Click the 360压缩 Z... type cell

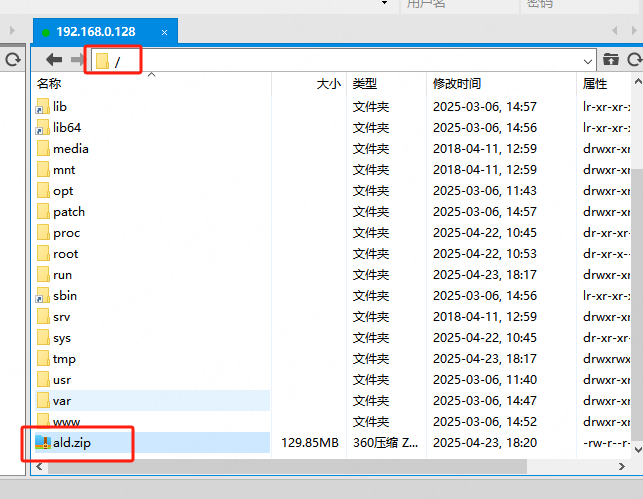pyautogui.click(x=385, y=443)
